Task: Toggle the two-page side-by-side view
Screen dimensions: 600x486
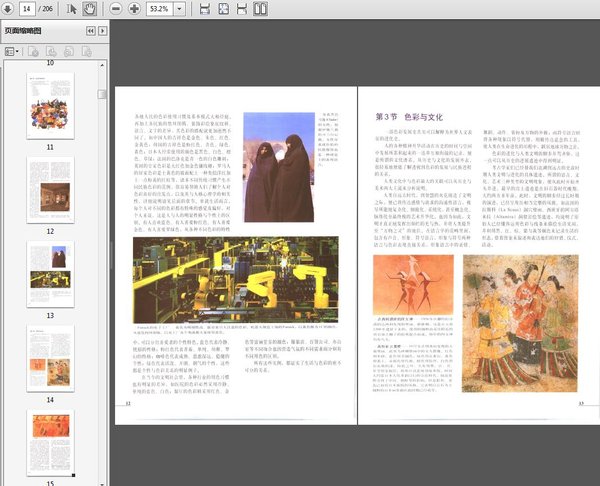Action: tap(261, 9)
